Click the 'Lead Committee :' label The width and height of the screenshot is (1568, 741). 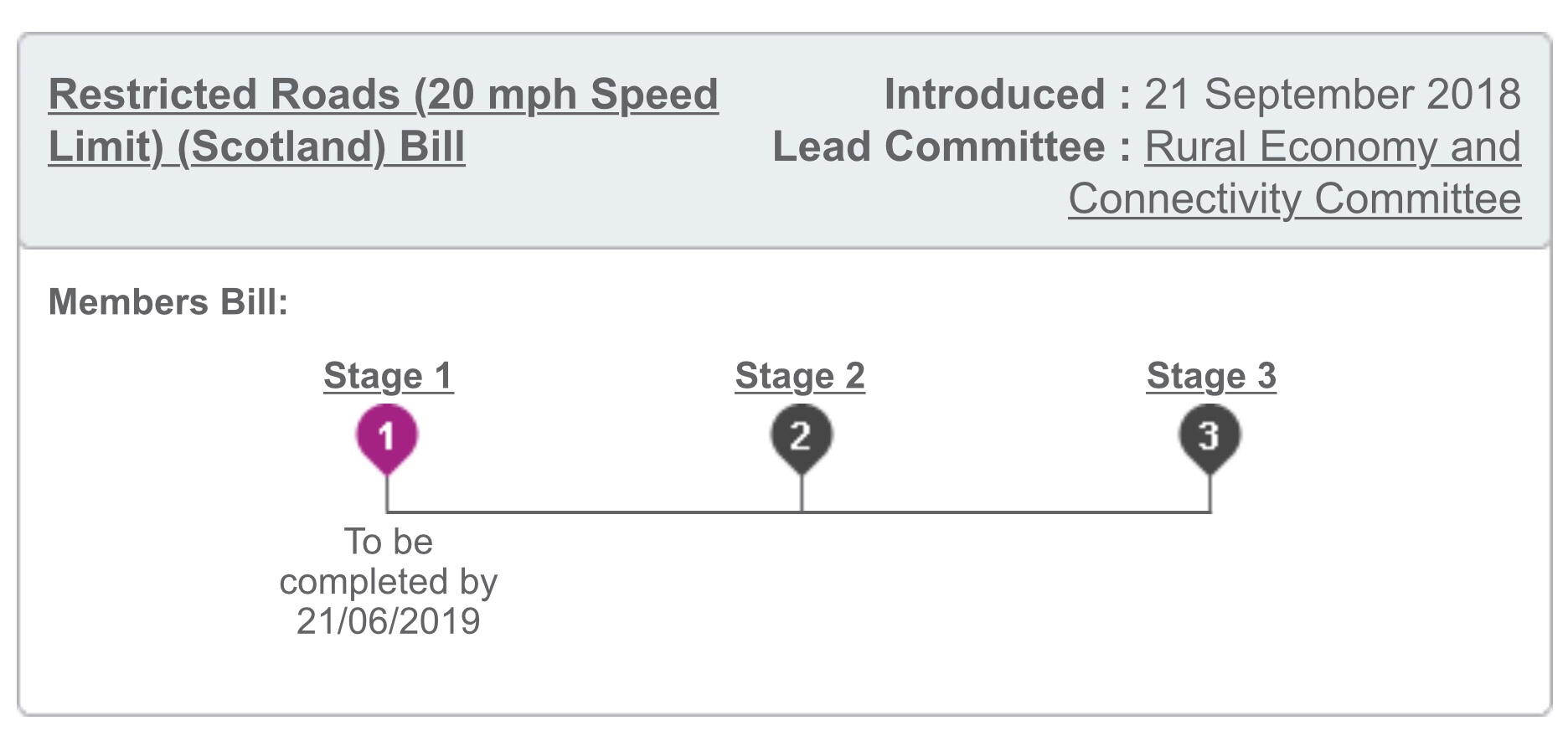coord(952,147)
